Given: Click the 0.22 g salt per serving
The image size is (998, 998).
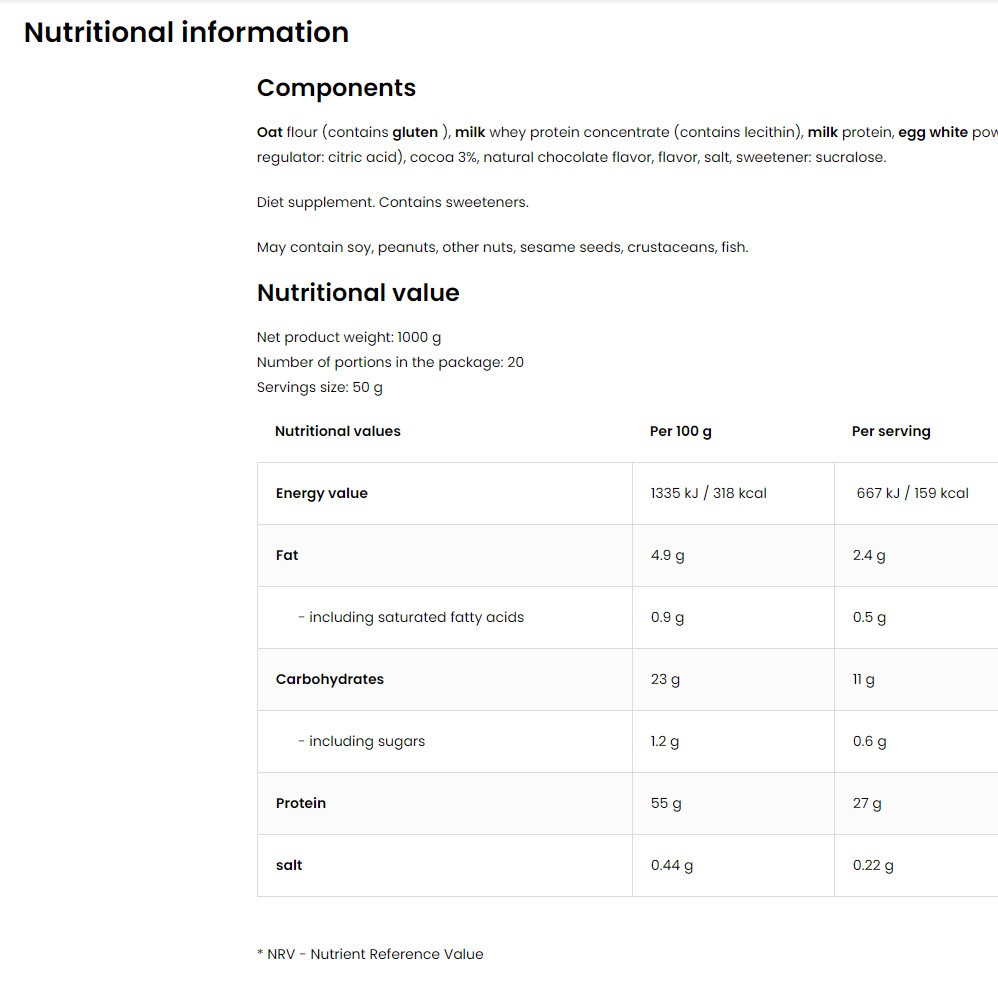Looking at the screenshot, I should tap(873, 866).
